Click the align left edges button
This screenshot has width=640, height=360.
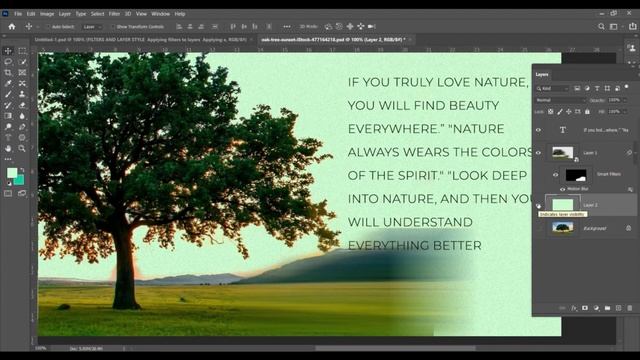pyautogui.click(x=179, y=27)
